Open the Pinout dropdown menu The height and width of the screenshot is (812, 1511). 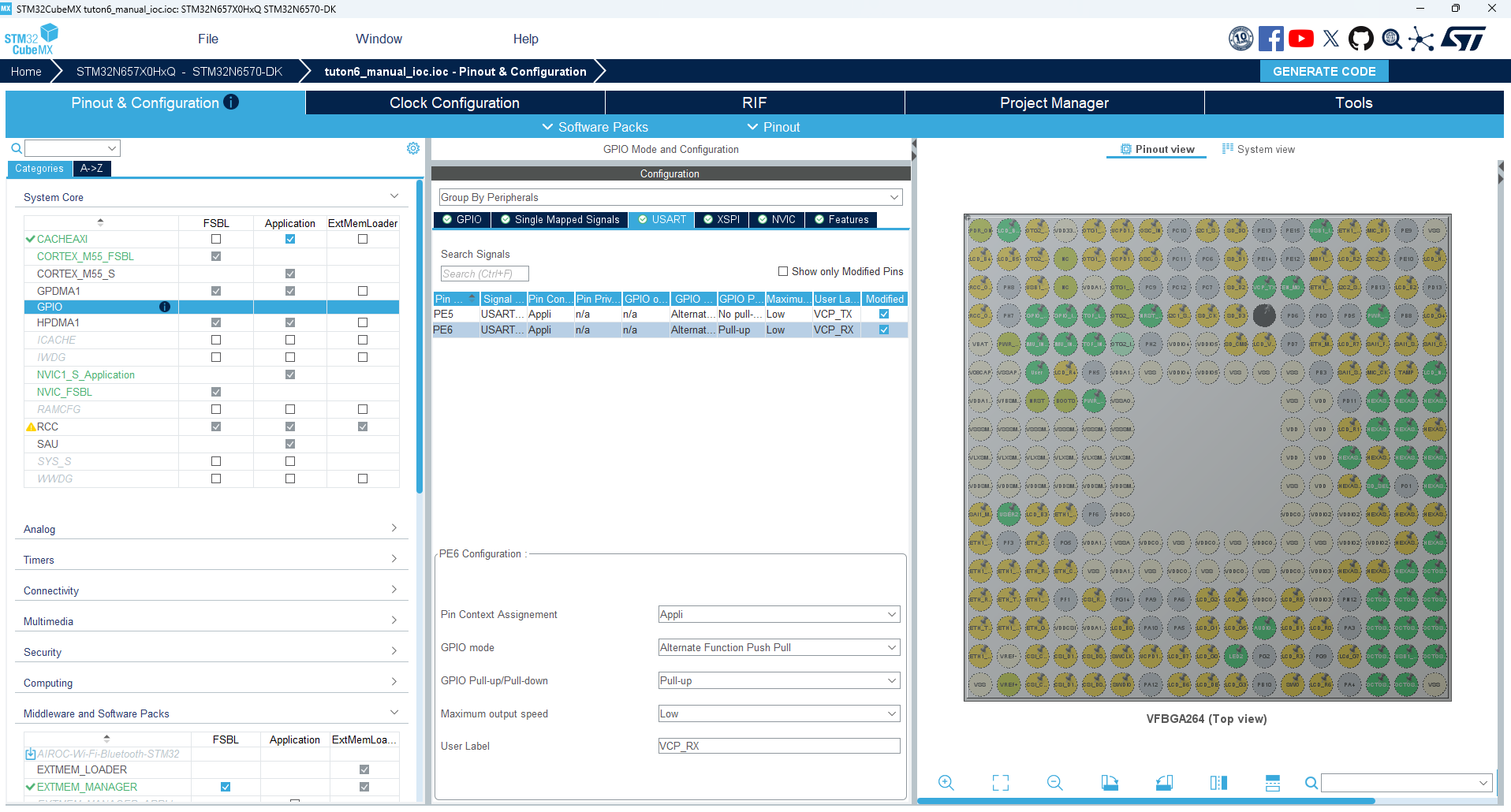pos(774,127)
